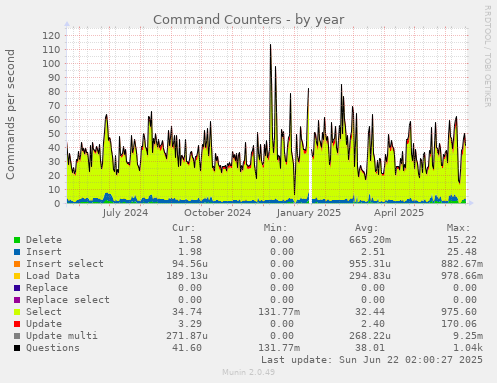Click the Replace select legend label

(x=68, y=300)
